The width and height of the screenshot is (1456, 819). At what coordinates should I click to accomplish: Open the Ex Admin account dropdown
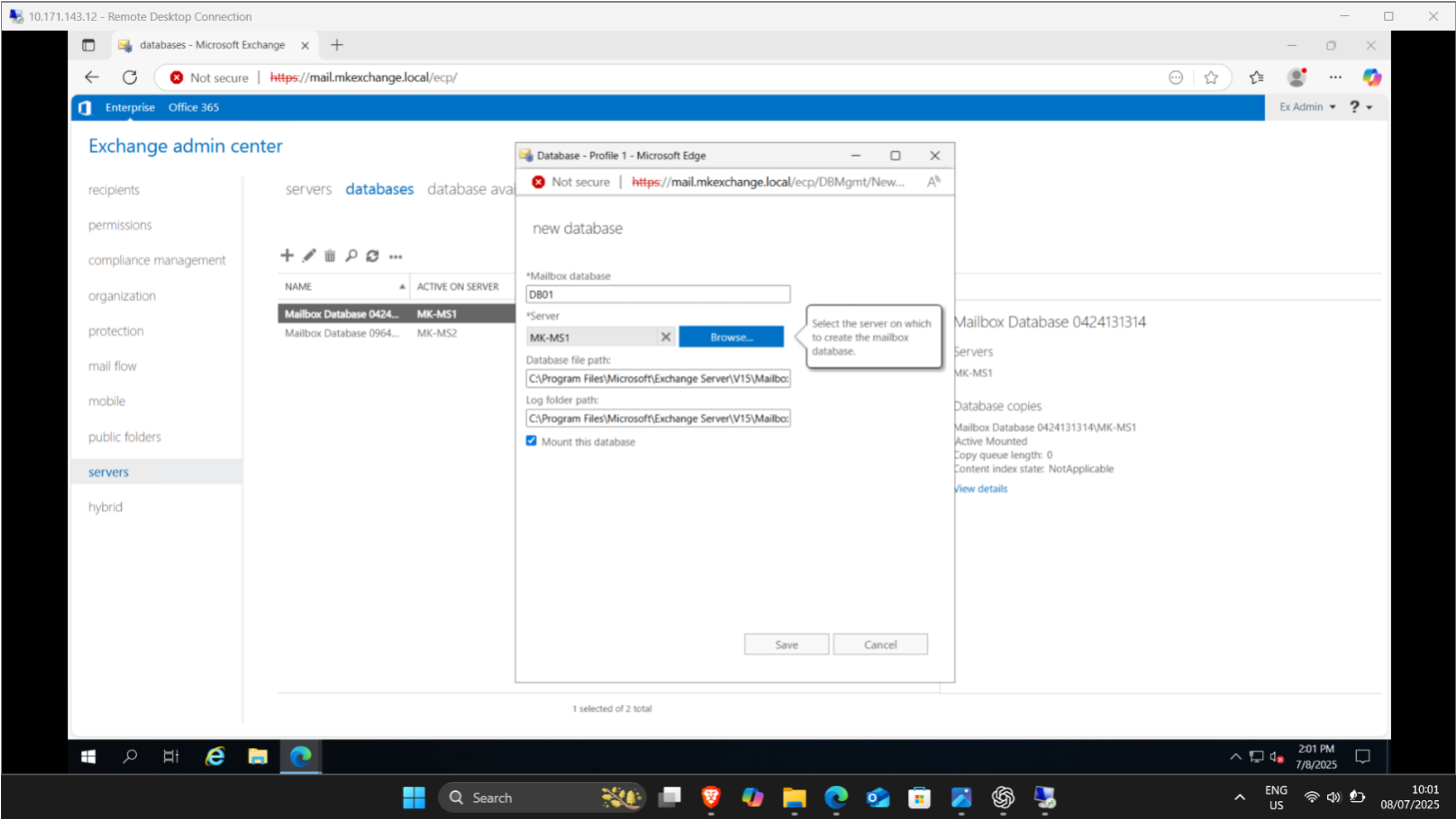(1306, 107)
